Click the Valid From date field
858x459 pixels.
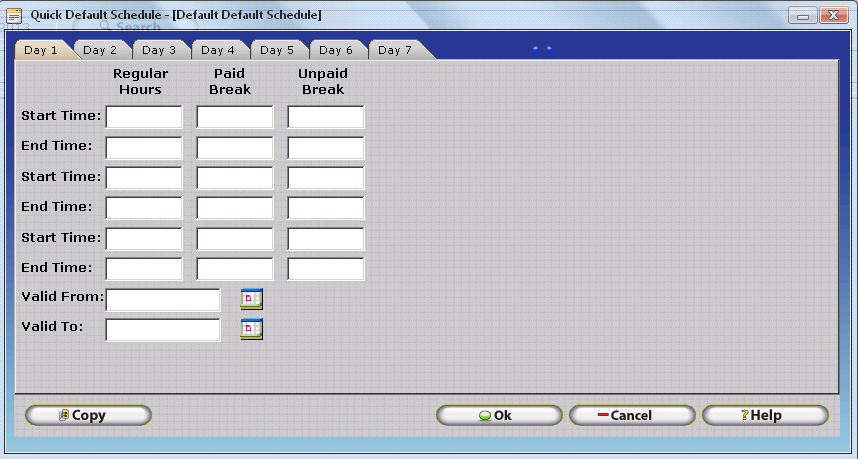click(163, 299)
